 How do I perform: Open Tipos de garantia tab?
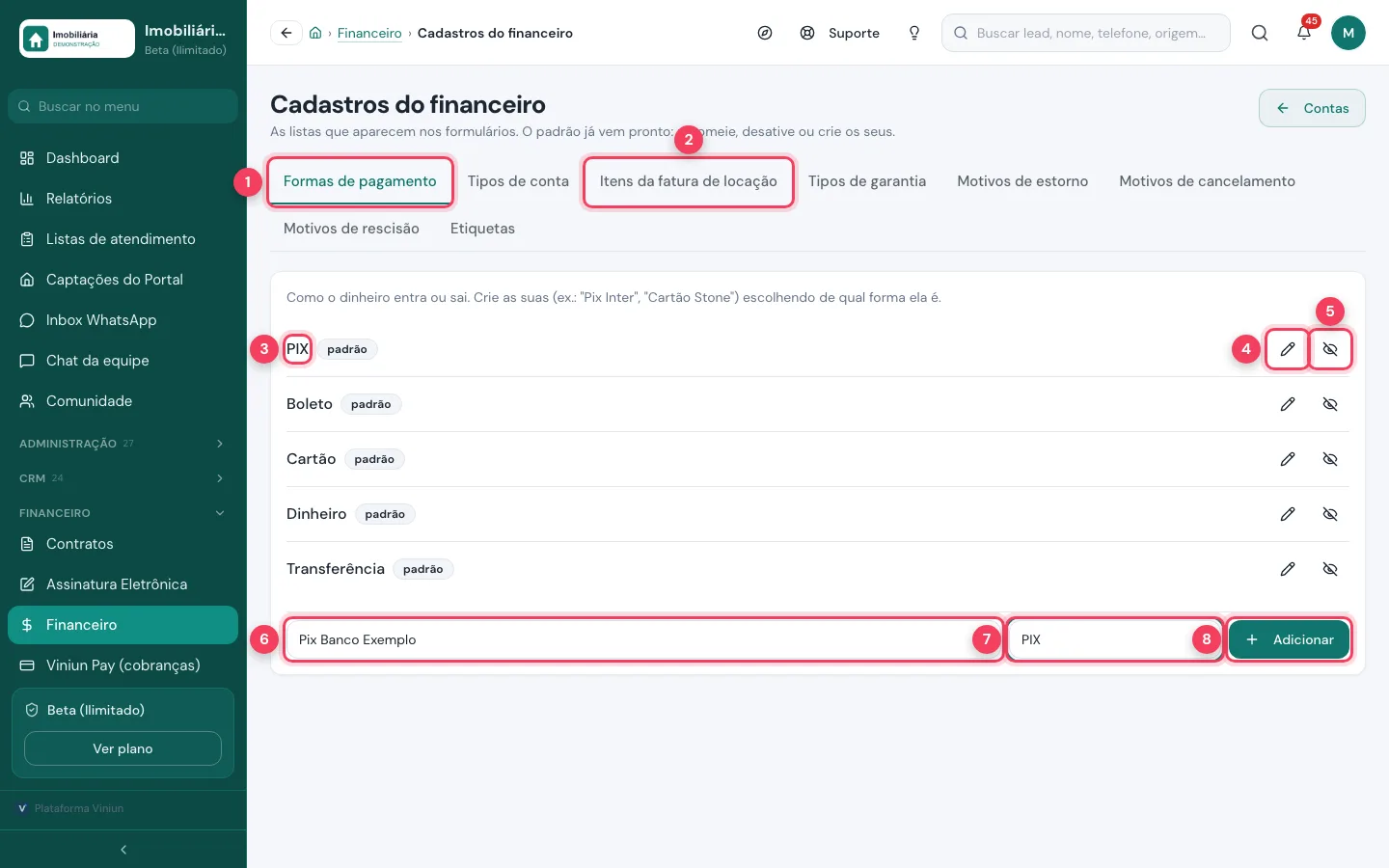[x=867, y=181]
